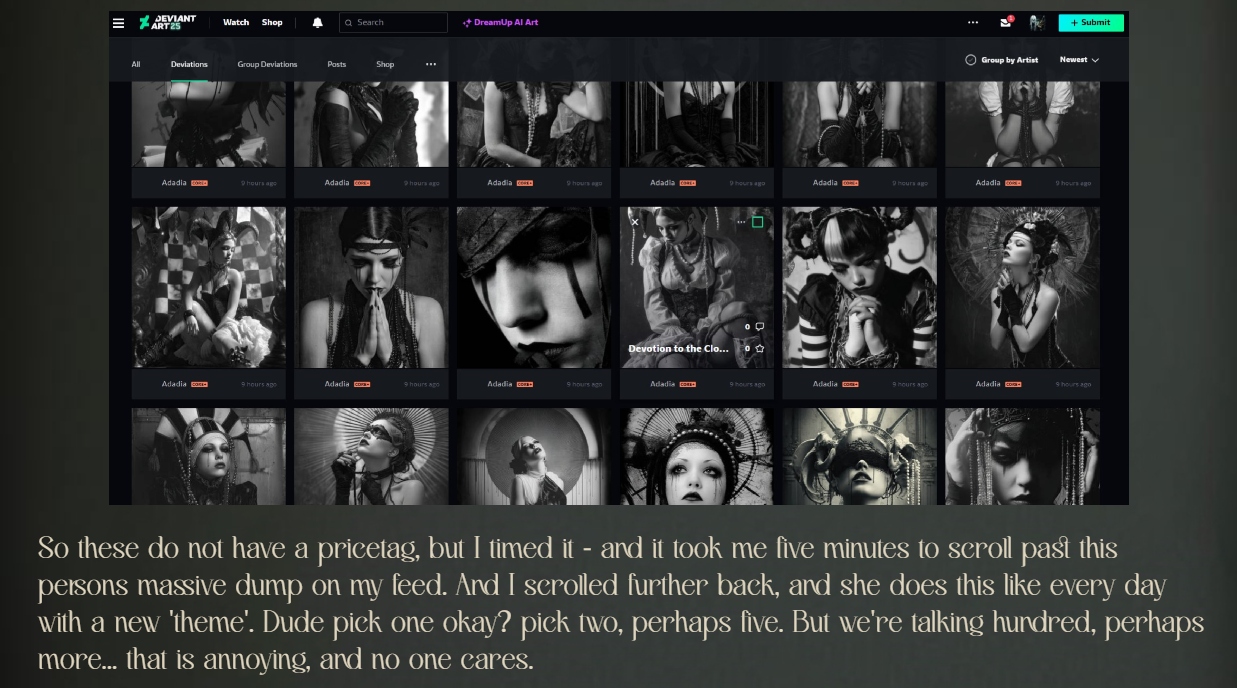Click comment icon on hovered deviation

(x=759, y=327)
